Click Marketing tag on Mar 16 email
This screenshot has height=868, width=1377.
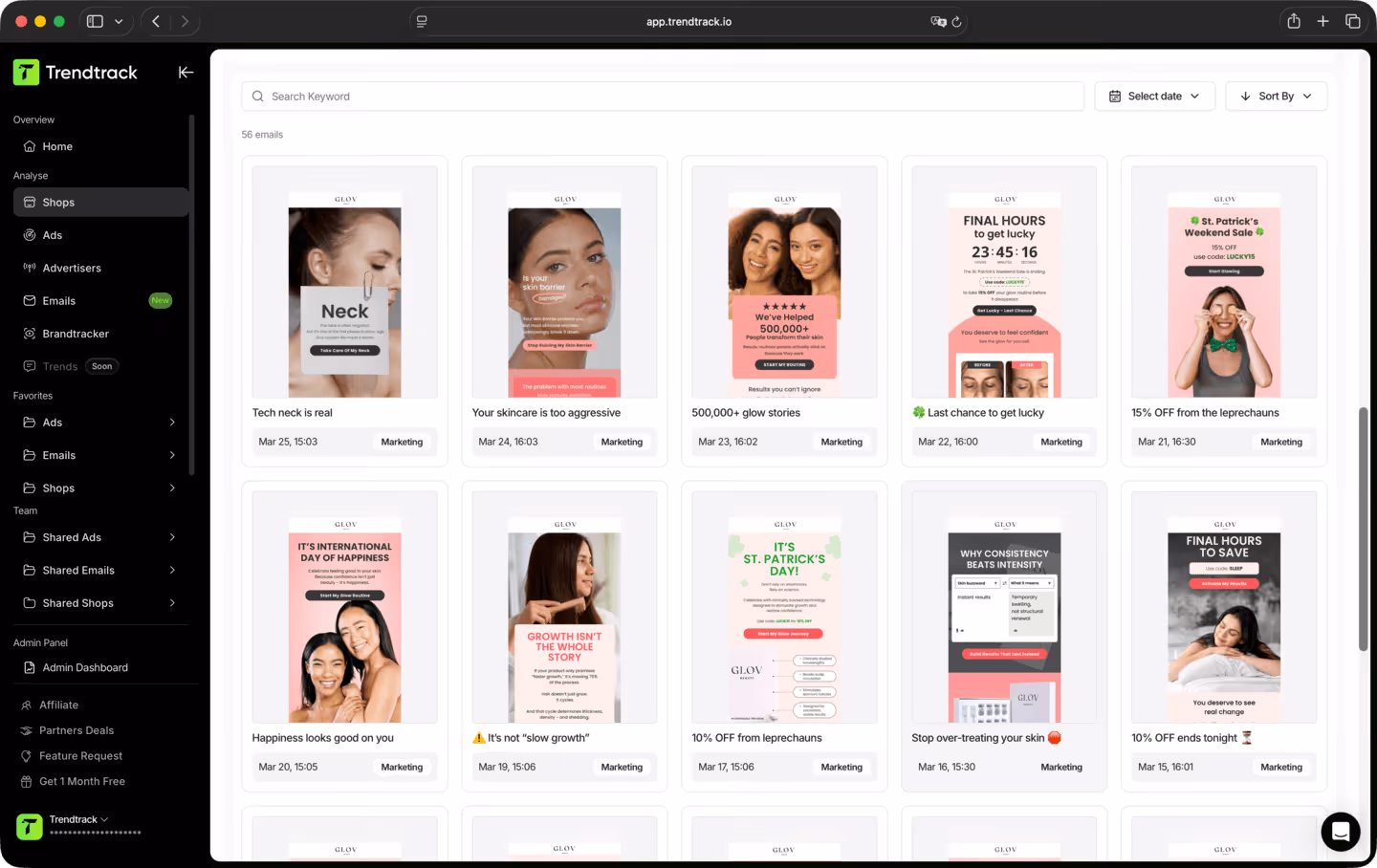click(x=1061, y=767)
